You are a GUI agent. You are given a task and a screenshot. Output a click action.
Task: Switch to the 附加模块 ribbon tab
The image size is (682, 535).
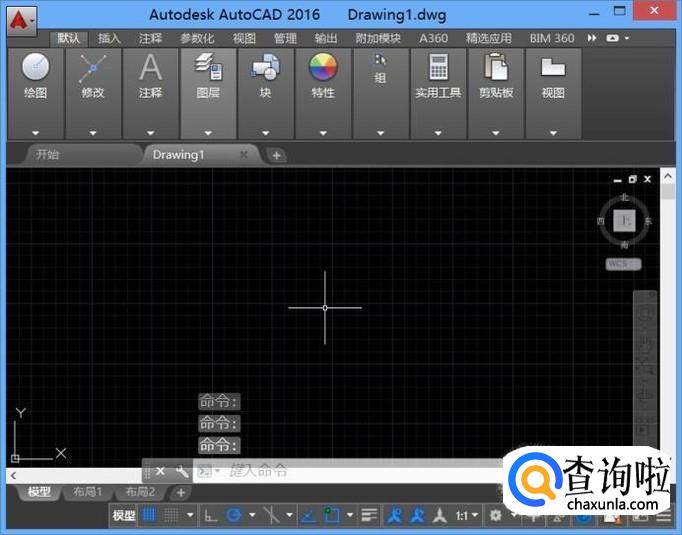378,39
